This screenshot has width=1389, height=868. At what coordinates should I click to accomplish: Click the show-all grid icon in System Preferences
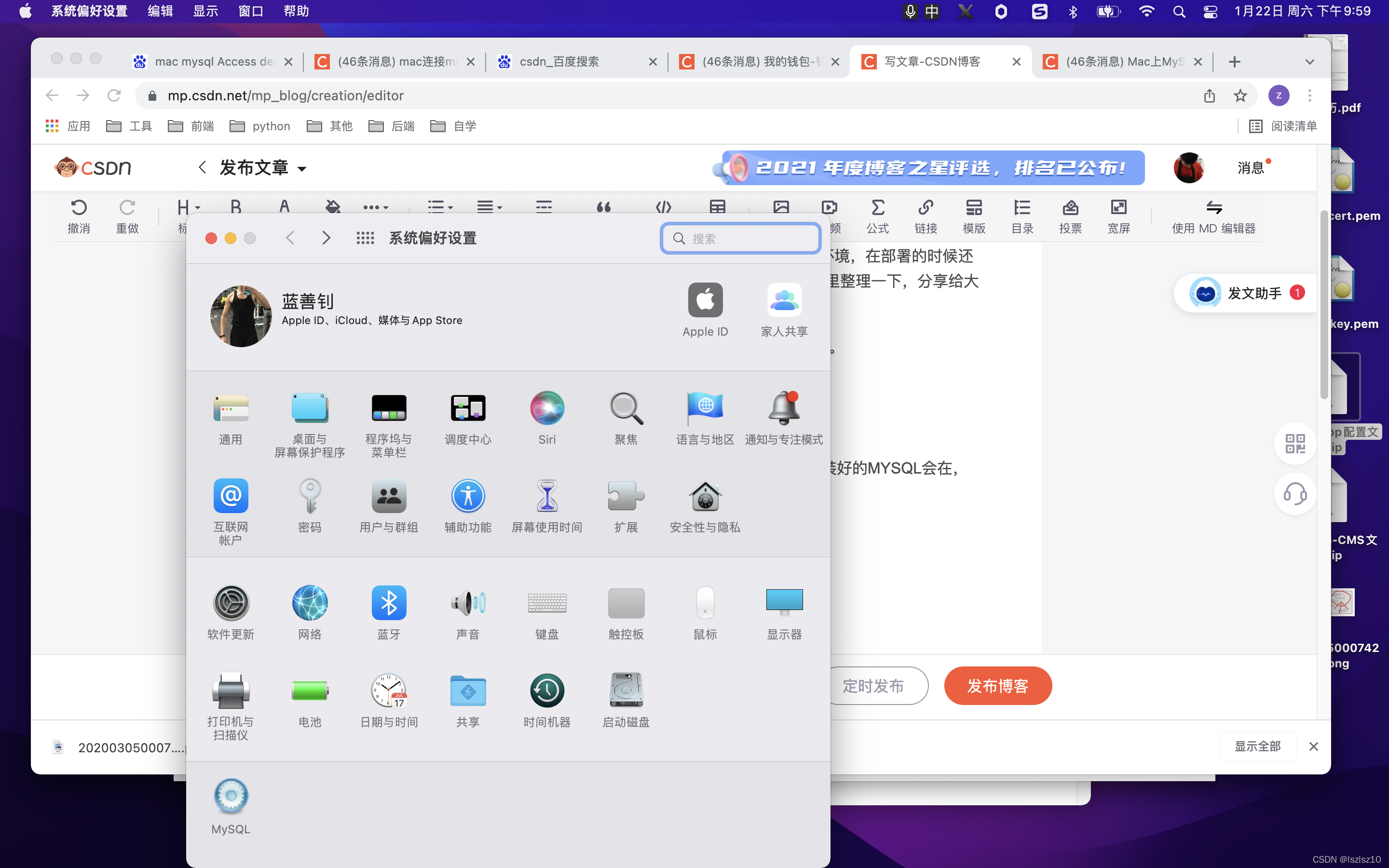(365, 238)
